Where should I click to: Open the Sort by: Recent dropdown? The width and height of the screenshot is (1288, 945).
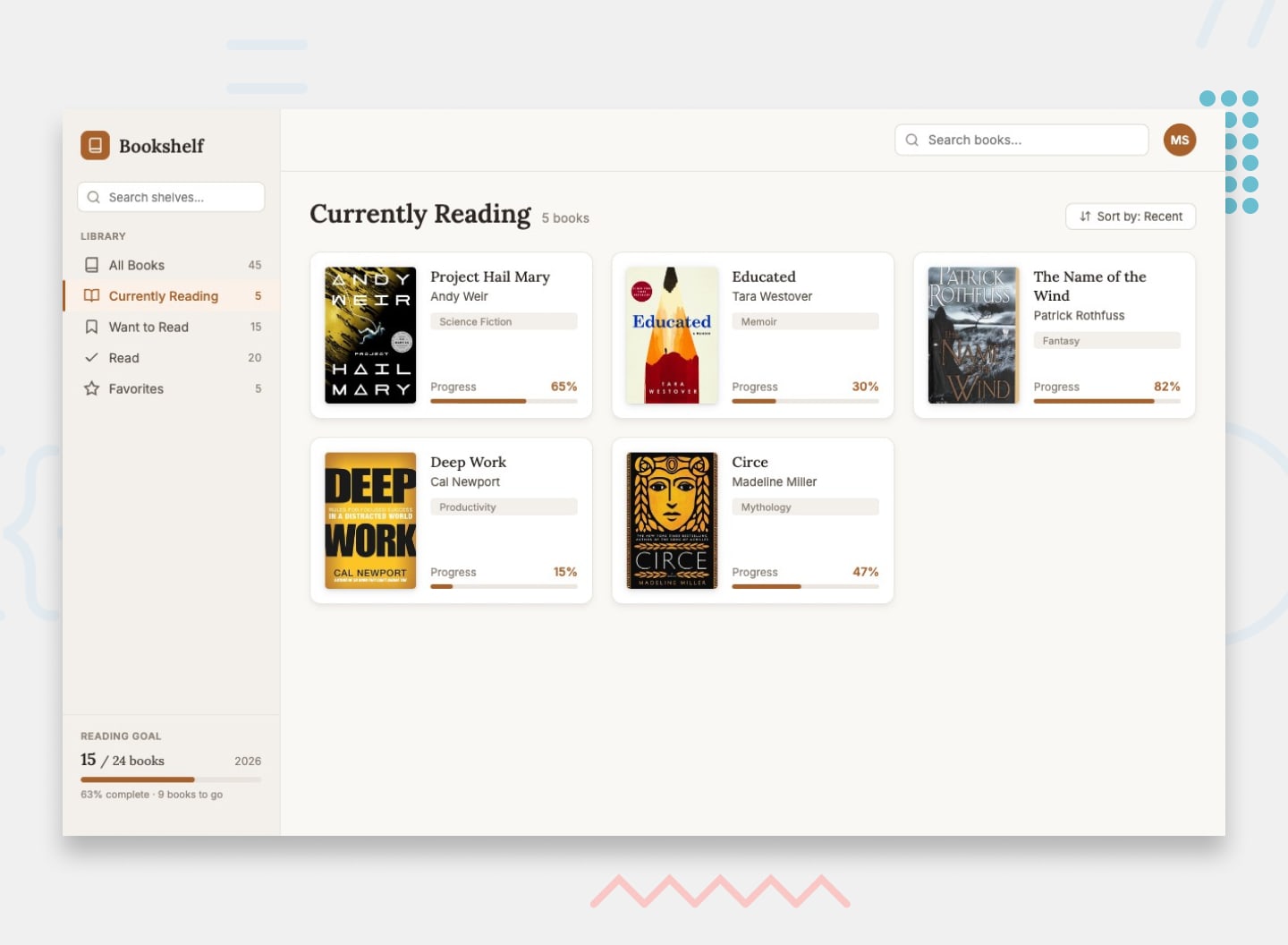tap(1131, 217)
